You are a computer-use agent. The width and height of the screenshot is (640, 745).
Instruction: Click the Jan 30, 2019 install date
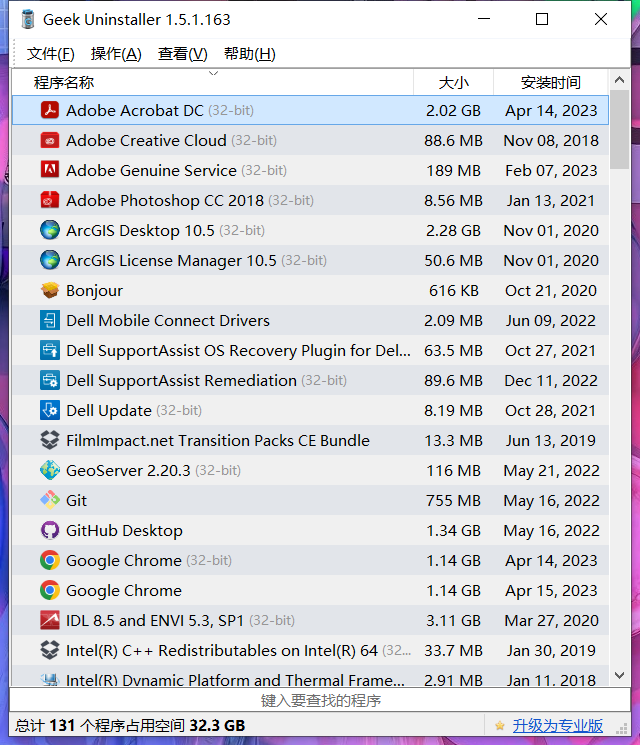pyautogui.click(x=551, y=650)
